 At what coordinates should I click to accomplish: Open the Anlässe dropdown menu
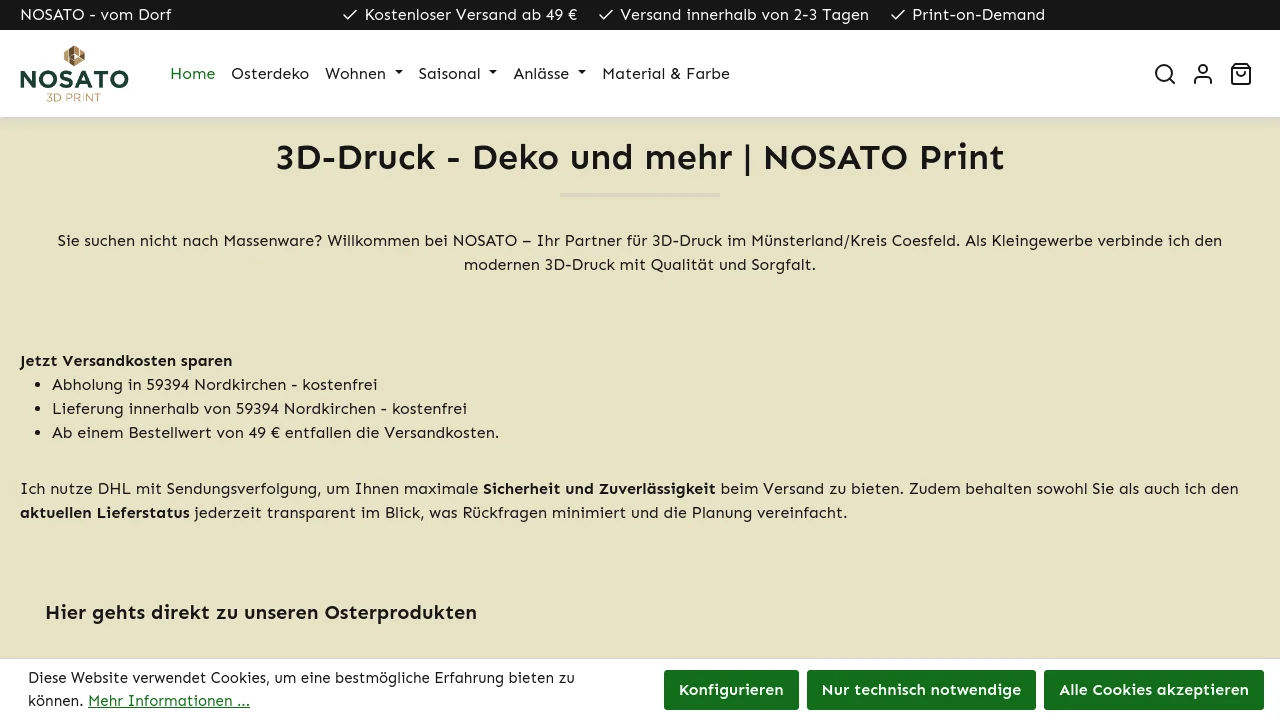(x=549, y=74)
